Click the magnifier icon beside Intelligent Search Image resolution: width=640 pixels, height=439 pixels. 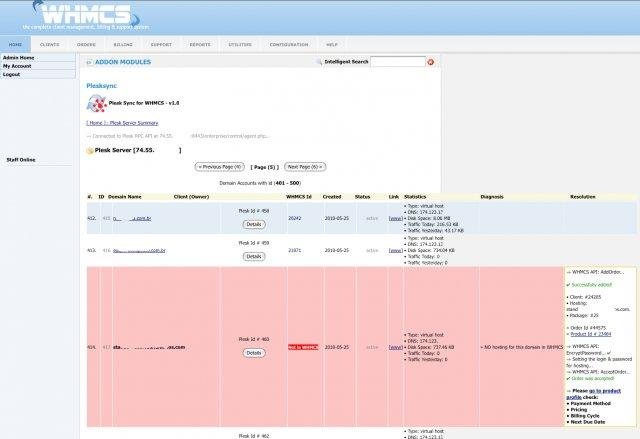click(319, 62)
